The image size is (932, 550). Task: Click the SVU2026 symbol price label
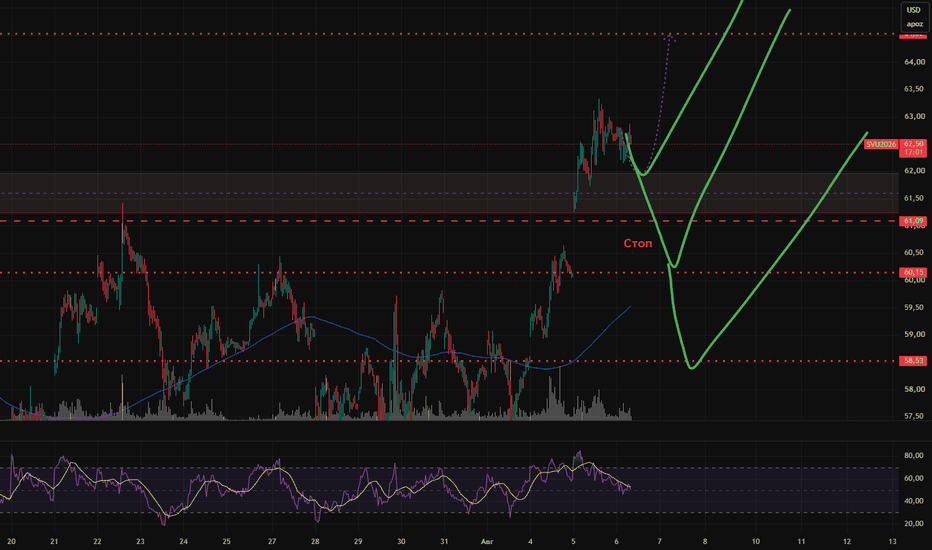click(880, 144)
